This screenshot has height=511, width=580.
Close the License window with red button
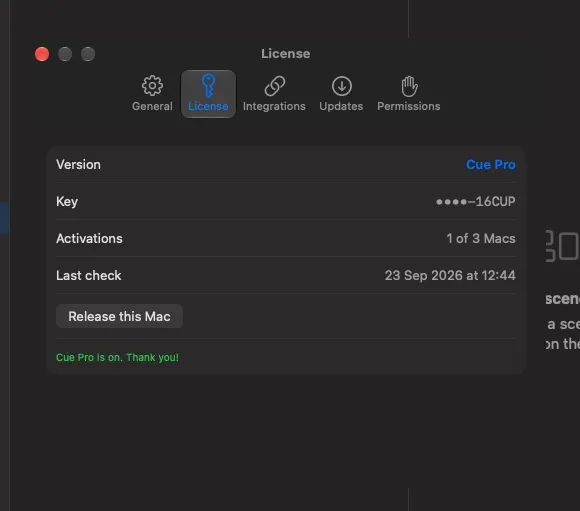(42, 54)
